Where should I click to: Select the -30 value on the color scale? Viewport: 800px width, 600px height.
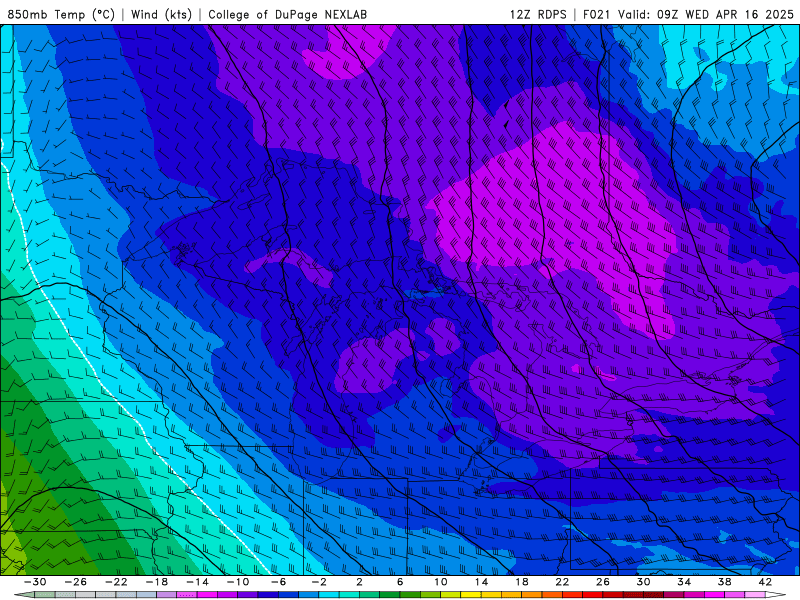click(x=35, y=582)
